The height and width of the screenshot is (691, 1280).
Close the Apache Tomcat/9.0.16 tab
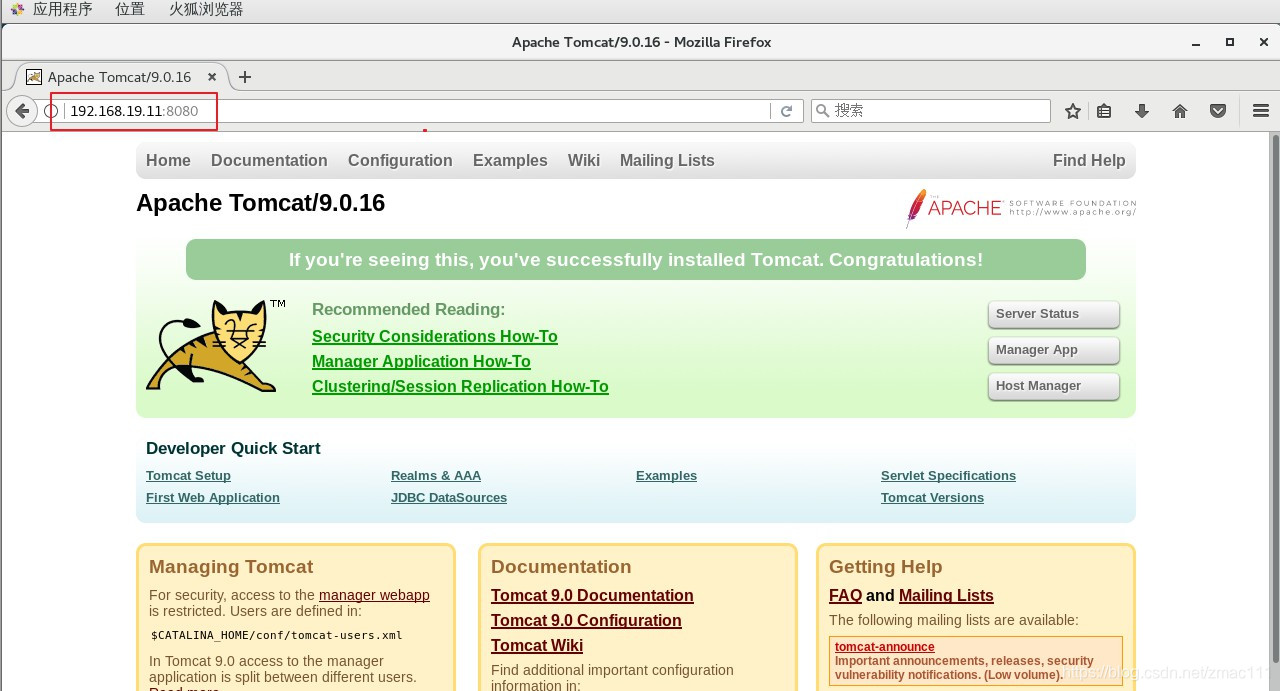click(x=212, y=77)
